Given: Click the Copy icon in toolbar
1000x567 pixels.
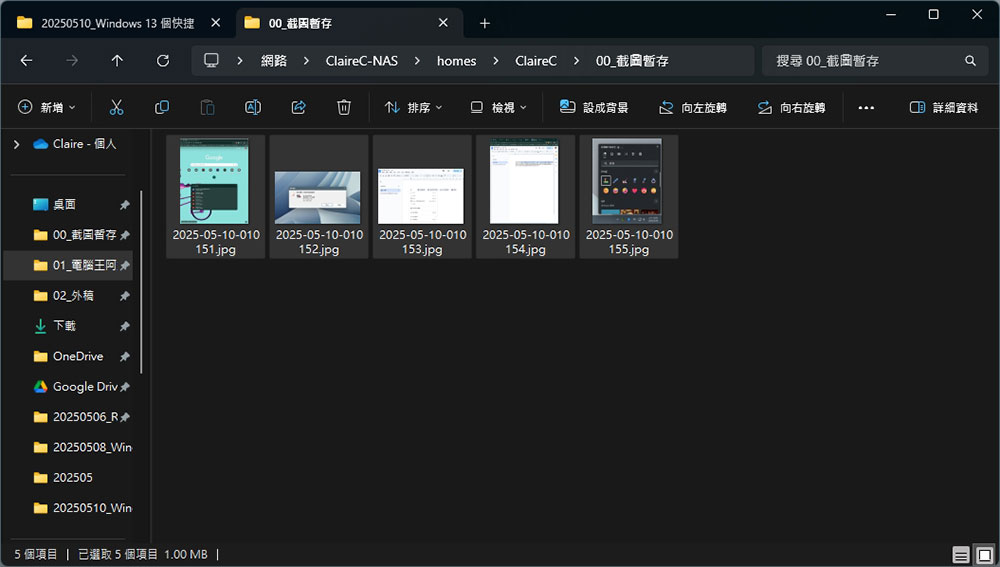Looking at the screenshot, I should click(162, 107).
